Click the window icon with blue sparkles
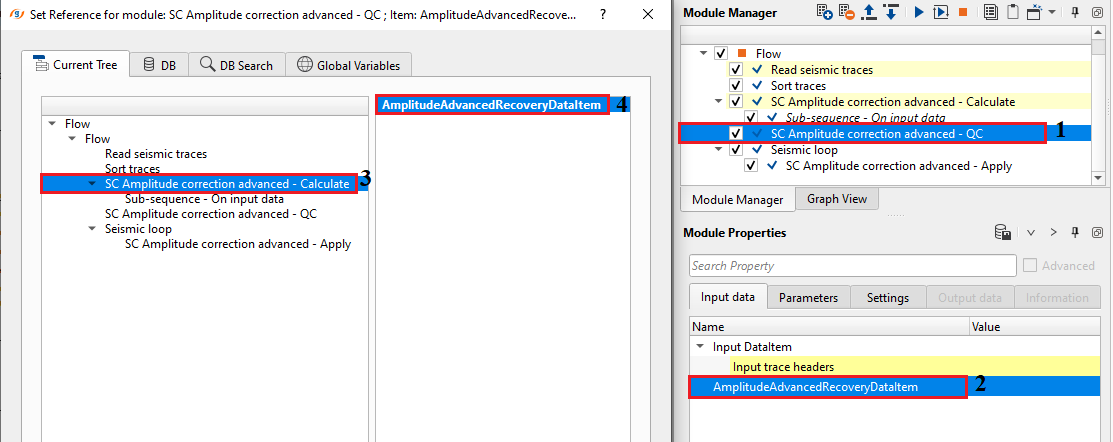The width and height of the screenshot is (1113, 442). pos(1035,12)
